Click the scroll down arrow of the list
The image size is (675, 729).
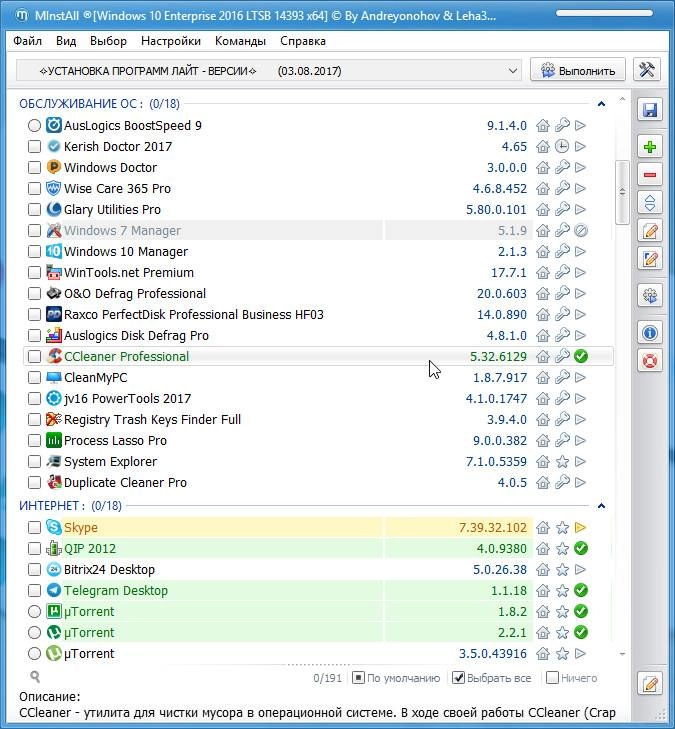click(622, 654)
